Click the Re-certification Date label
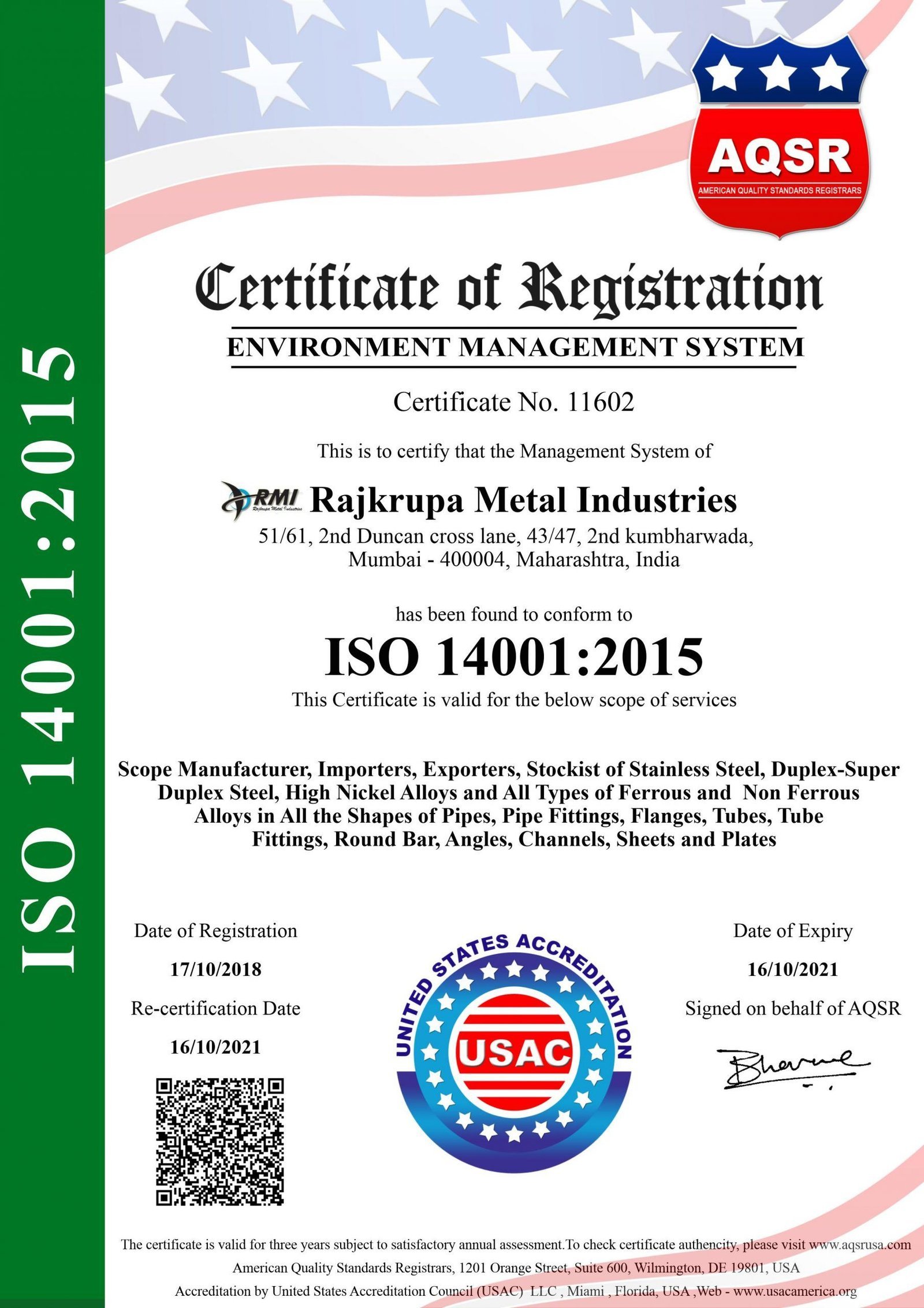Image resolution: width=924 pixels, height=1308 pixels. click(215, 1008)
